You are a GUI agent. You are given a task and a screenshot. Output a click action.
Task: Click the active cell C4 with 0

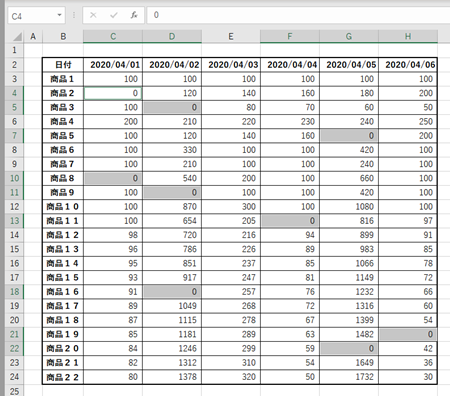point(113,93)
